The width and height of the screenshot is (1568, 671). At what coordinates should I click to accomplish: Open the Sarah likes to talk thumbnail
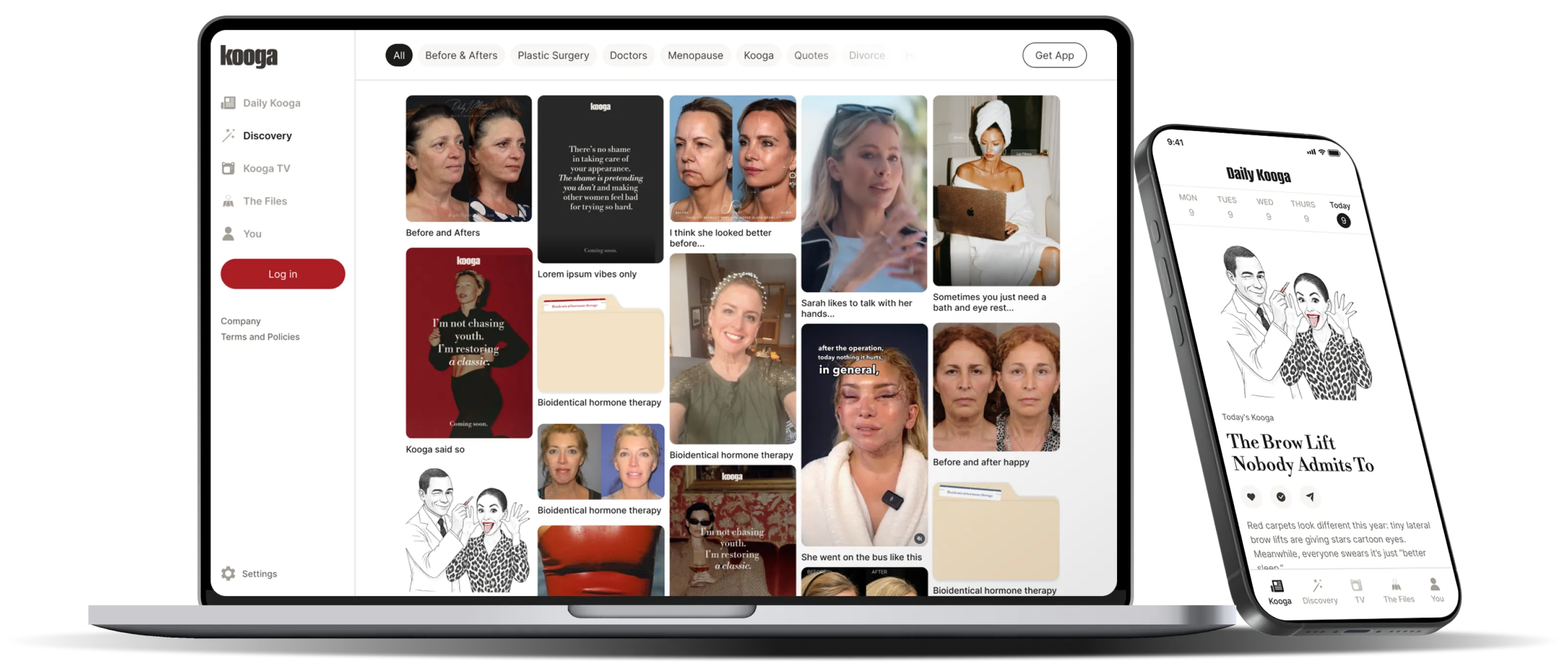pyautogui.click(x=864, y=194)
